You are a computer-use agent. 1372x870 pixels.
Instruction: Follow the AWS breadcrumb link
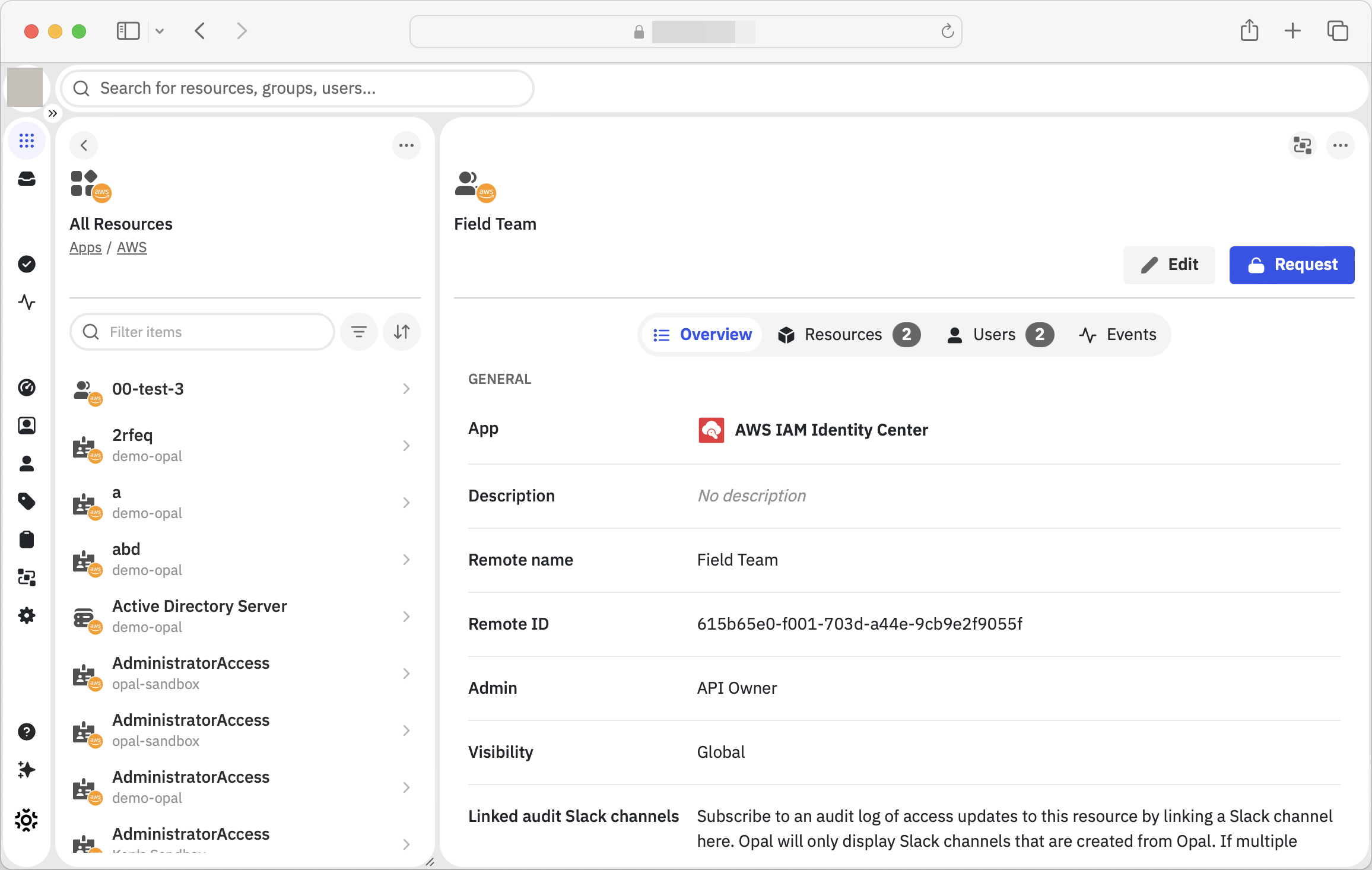[132, 247]
